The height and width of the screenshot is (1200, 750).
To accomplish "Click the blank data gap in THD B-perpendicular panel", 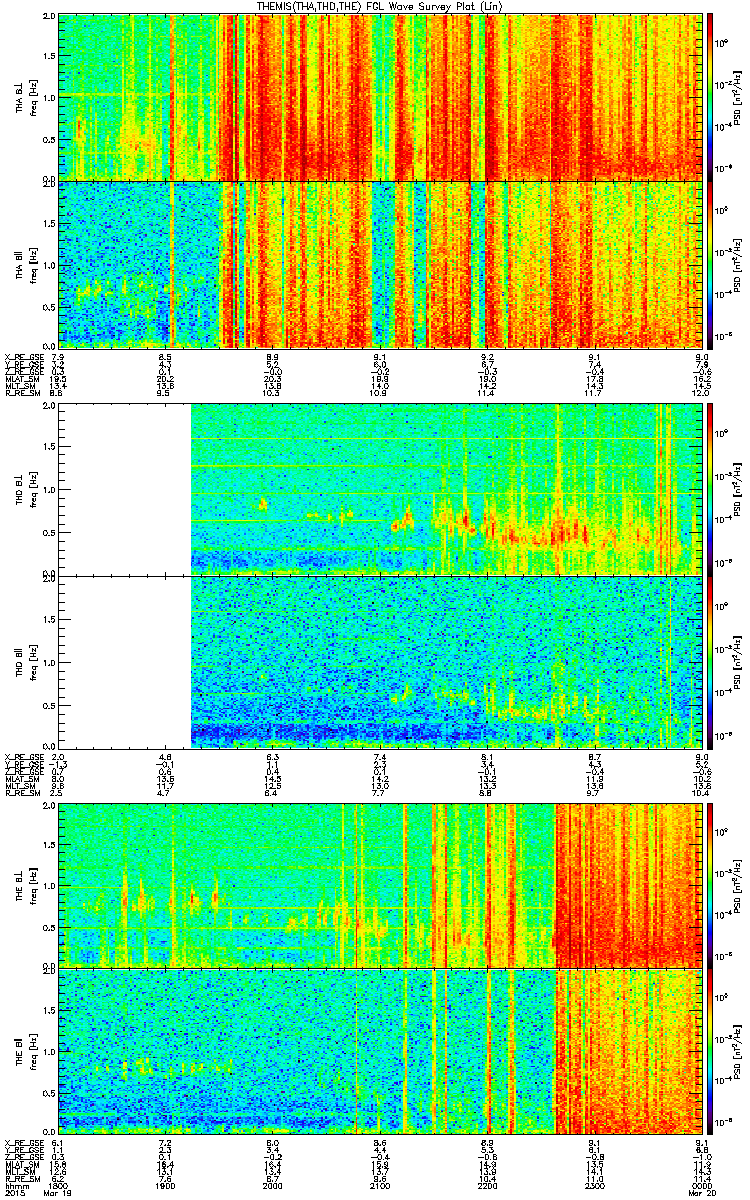I will 124,490.
